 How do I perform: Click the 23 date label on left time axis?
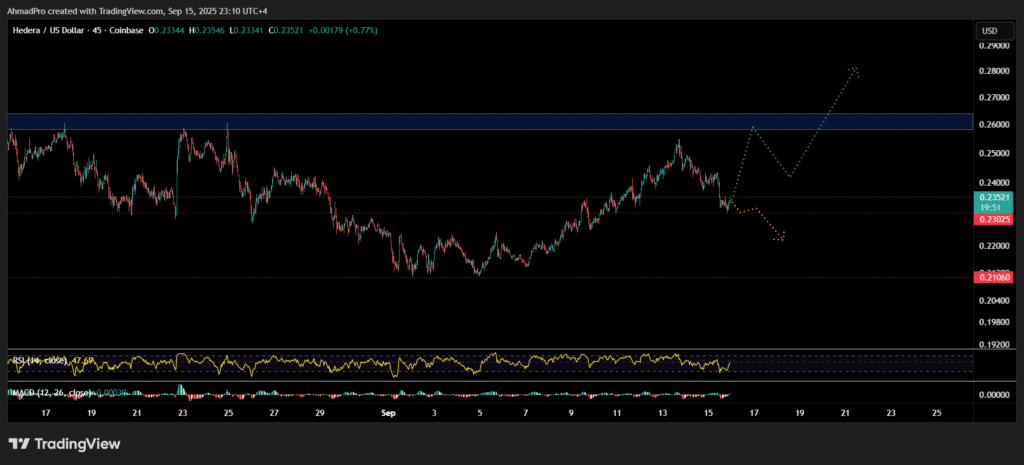pyautogui.click(x=182, y=412)
